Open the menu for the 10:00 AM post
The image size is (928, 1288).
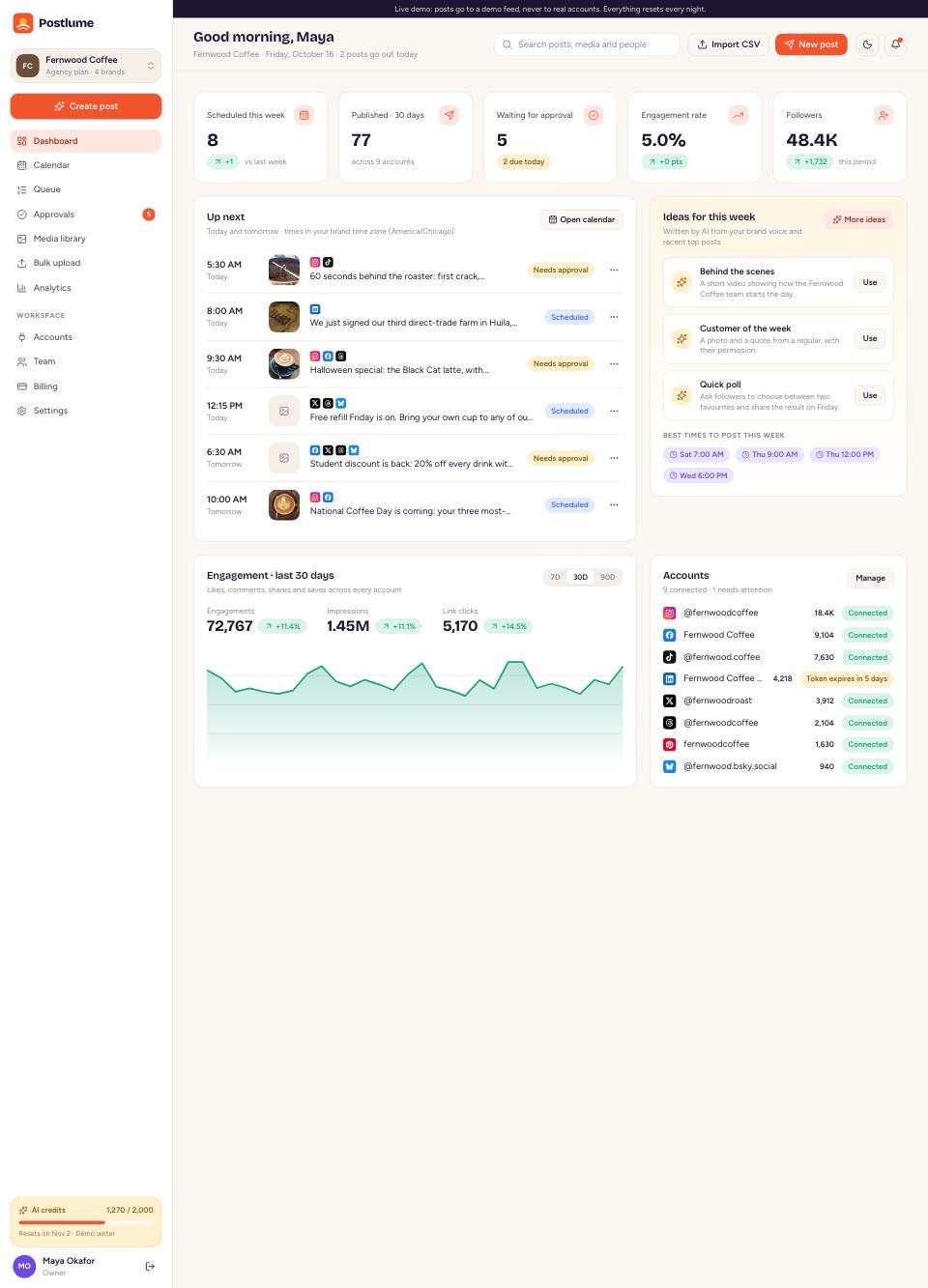(614, 505)
